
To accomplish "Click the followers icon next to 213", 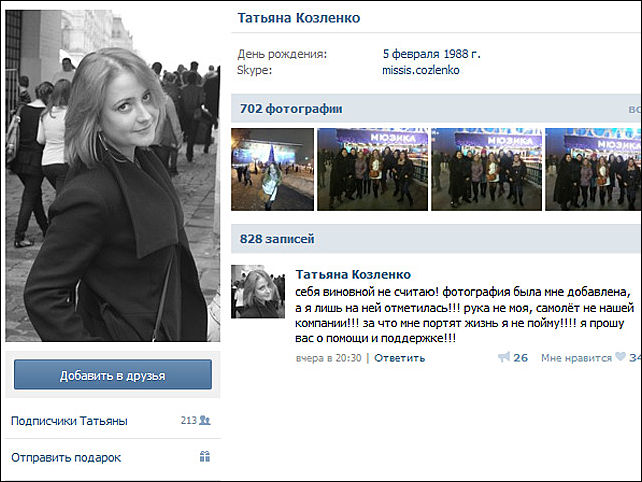I will 204,421.
